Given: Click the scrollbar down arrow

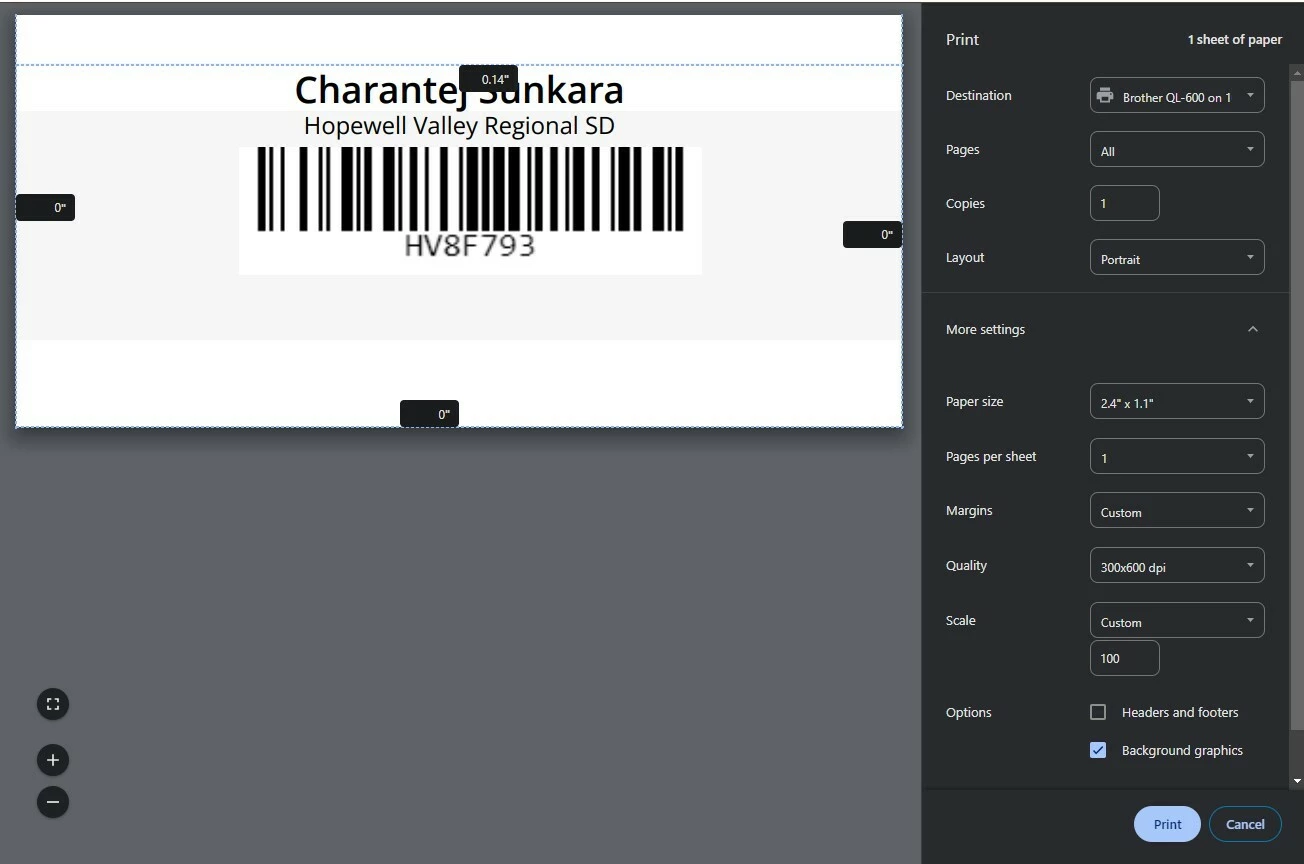Looking at the screenshot, I should point(1297,781).
